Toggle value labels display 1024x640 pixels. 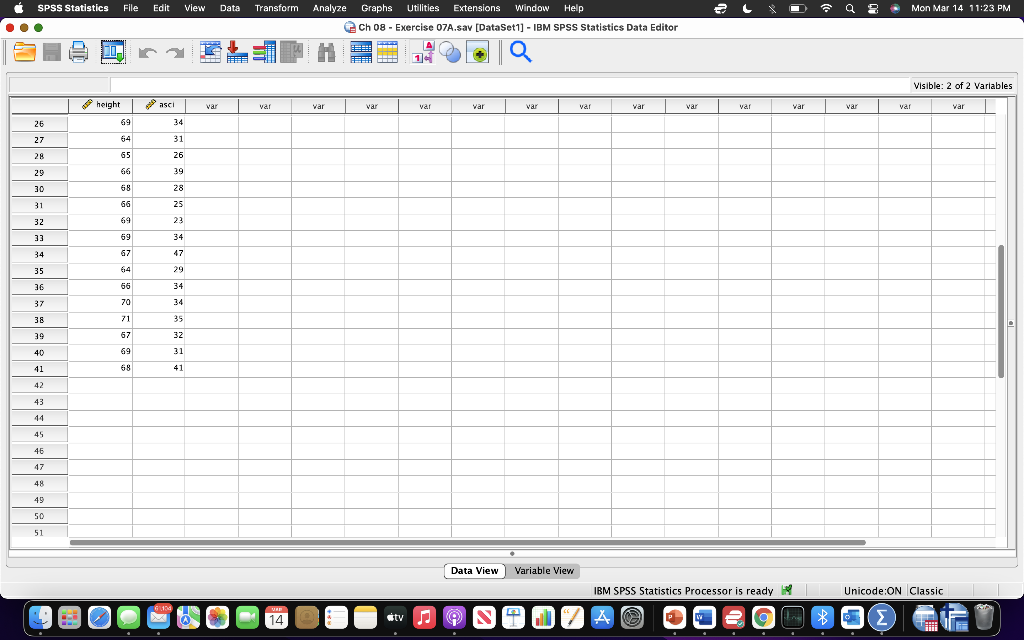(418, 52)
